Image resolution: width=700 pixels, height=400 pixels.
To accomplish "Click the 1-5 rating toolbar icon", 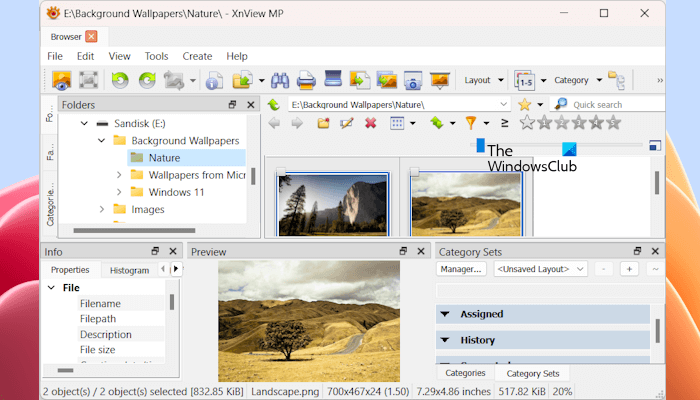I will pyautogui.click(x=525, y=80).
